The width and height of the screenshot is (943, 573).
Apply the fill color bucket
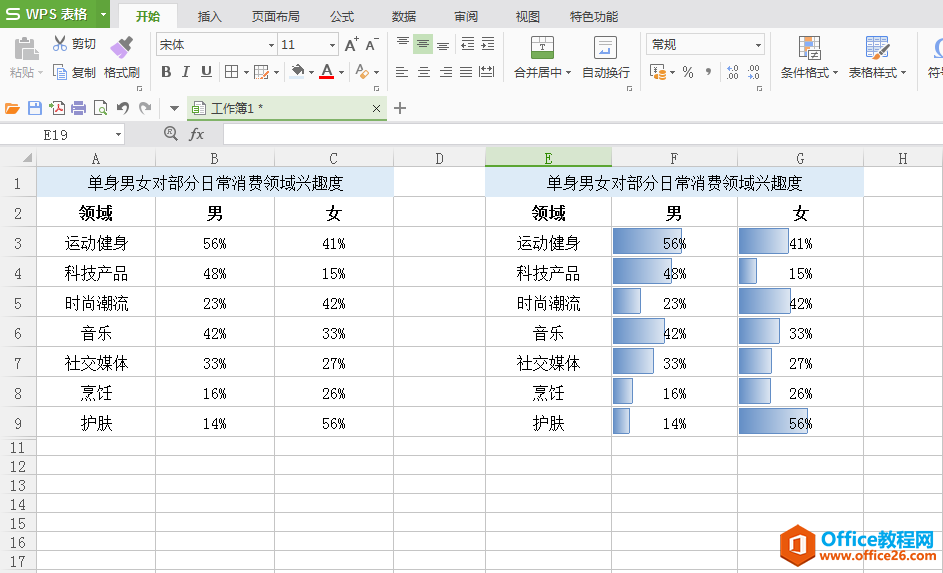click(297, 72)
